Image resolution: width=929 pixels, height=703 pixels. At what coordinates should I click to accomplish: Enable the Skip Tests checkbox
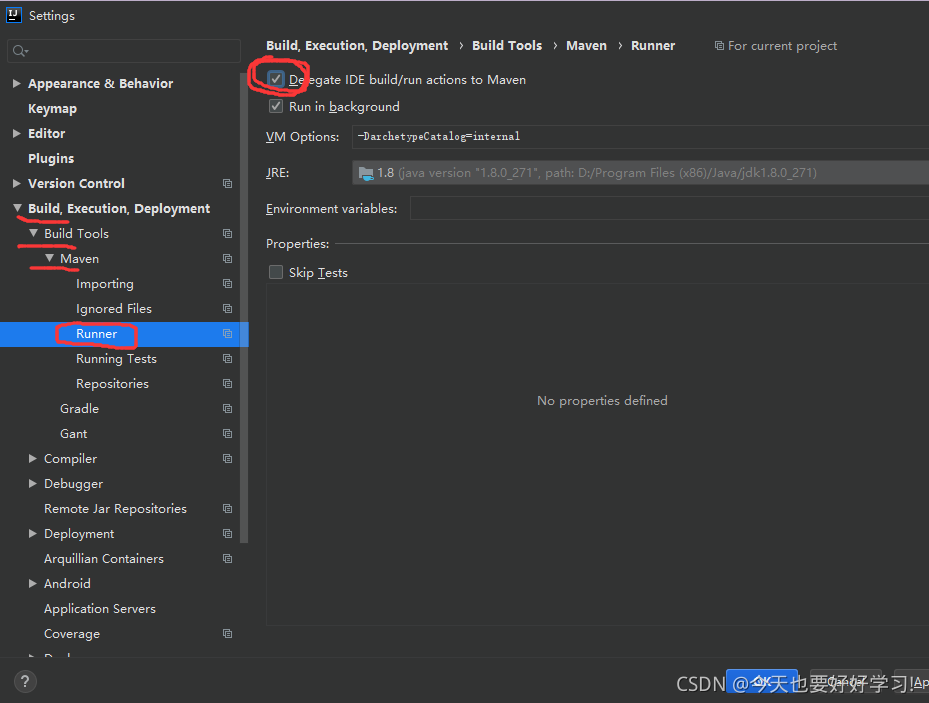point(276,272)
